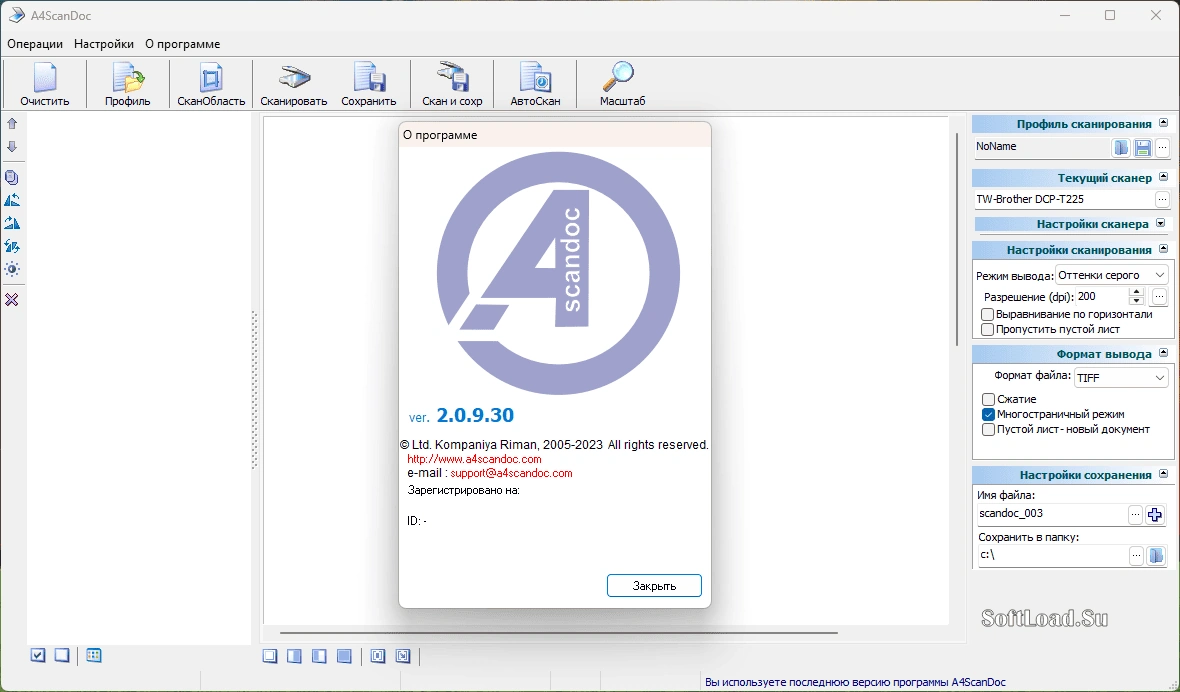
Task: Click the deselect-all empty box icon
Action: (x=62, y=655)
